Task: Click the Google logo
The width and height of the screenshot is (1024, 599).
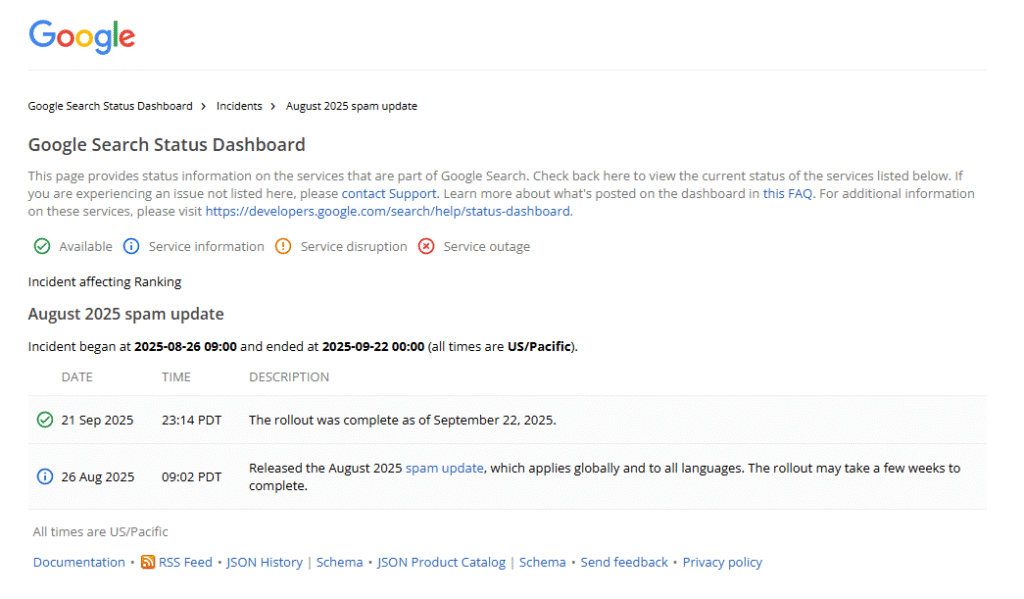Action: pyautogui.click(x=81, y=37)
